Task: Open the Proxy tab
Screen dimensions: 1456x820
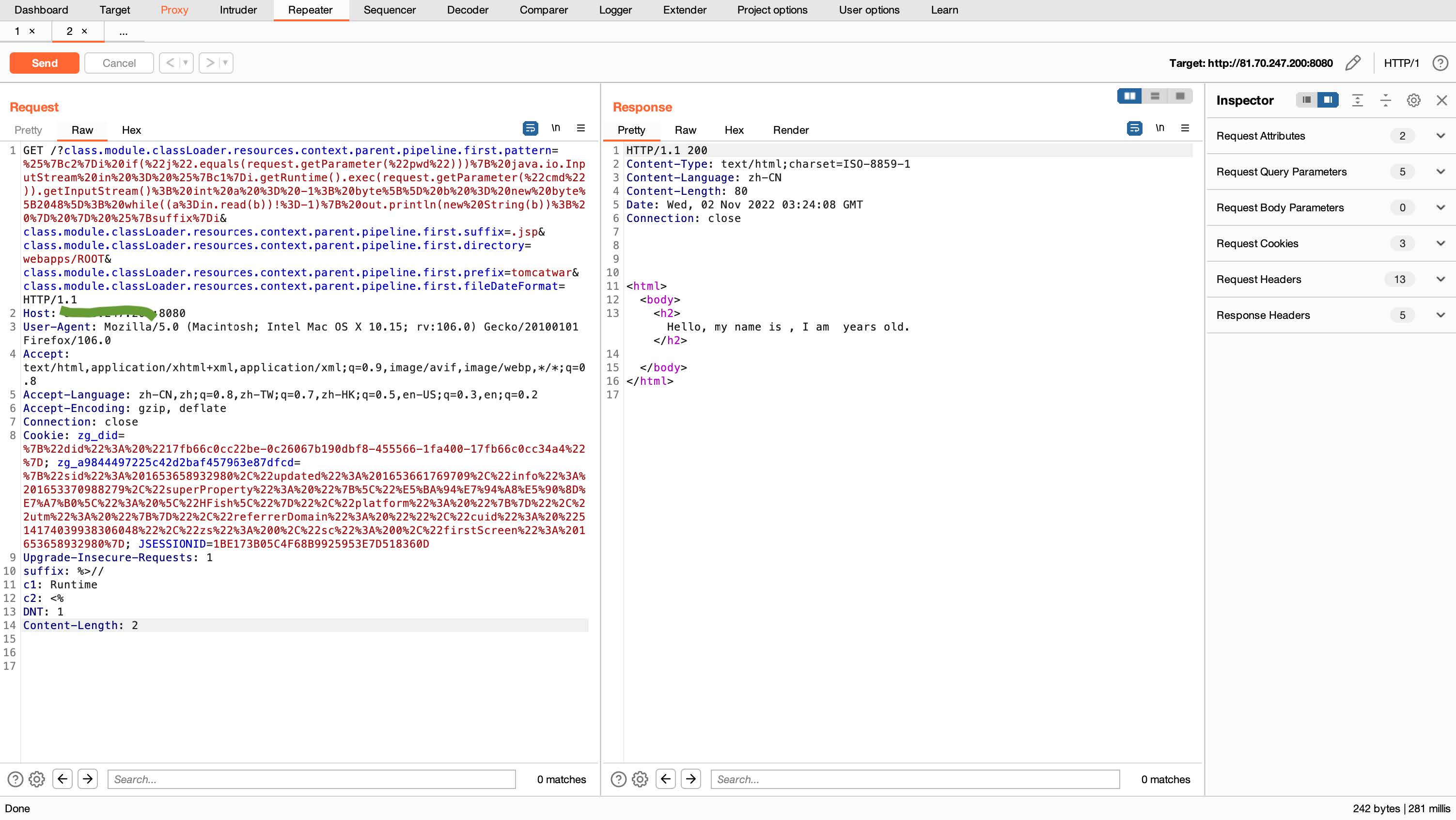Action: 174,10
